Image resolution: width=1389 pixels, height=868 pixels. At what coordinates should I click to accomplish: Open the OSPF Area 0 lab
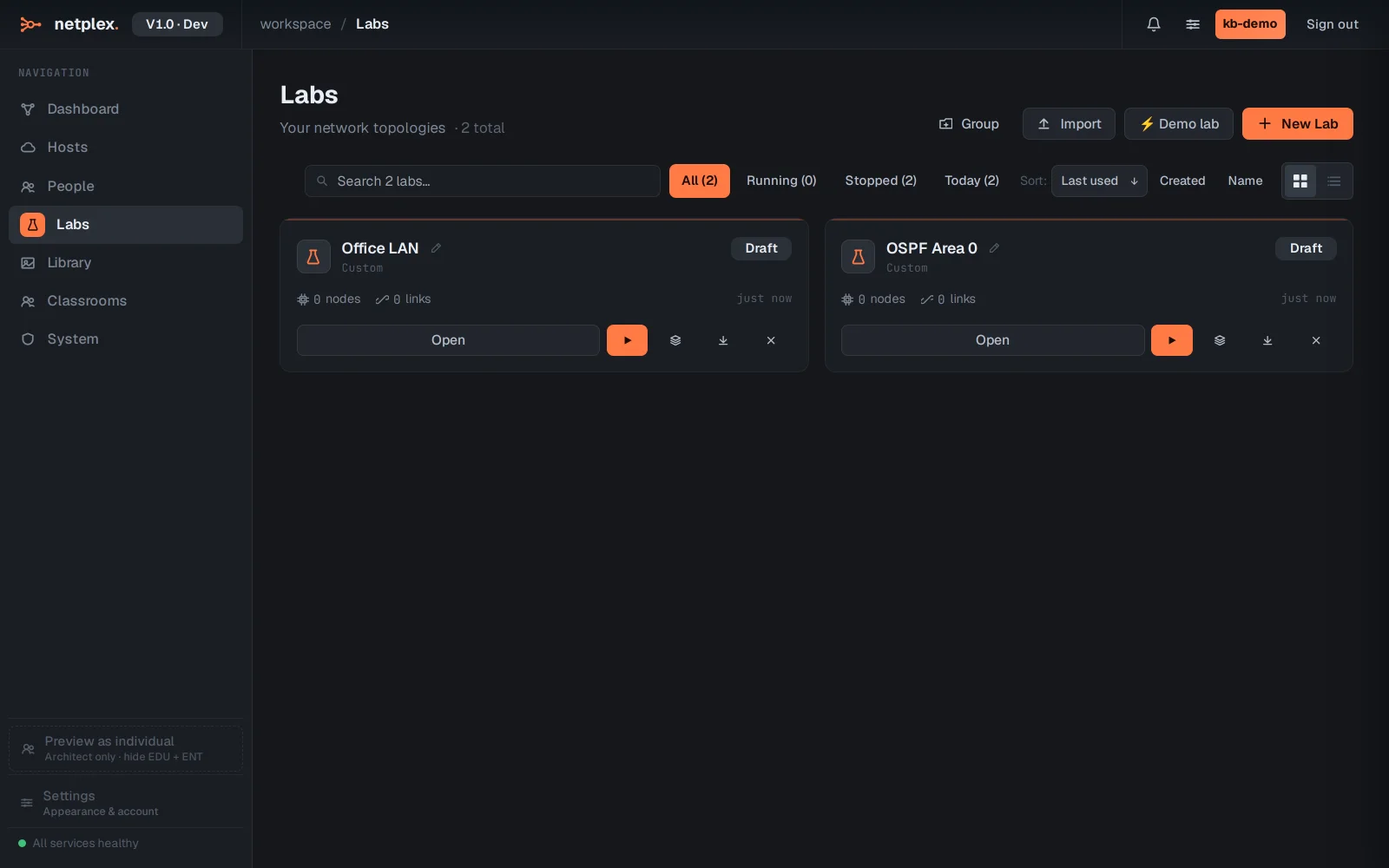coord(992,340)
